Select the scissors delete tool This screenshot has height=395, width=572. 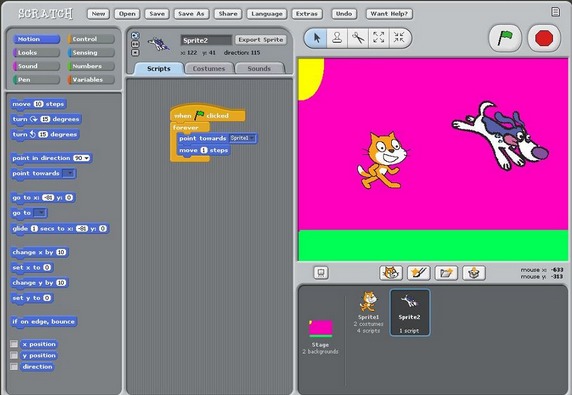(x=358, y=38)
